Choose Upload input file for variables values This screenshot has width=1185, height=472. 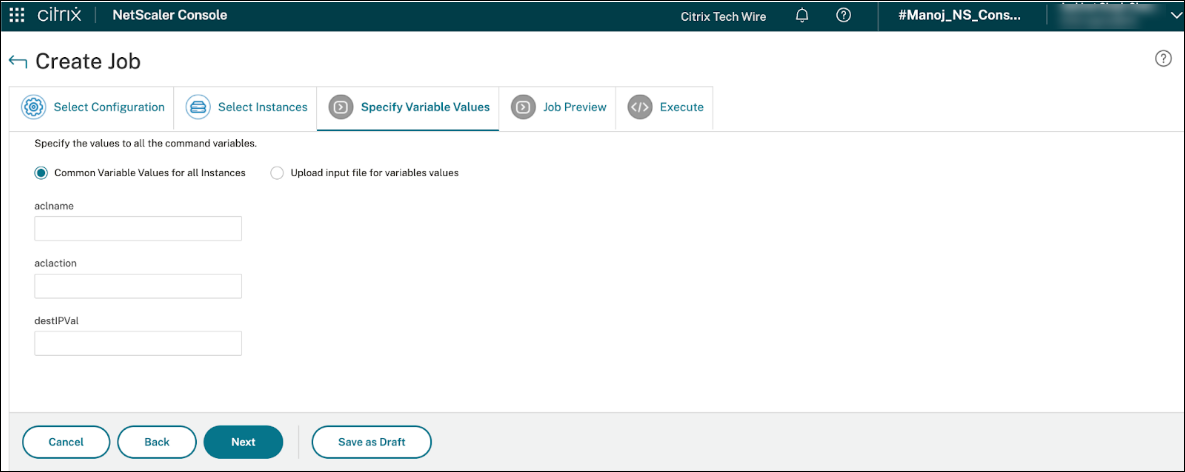(277, 173)
